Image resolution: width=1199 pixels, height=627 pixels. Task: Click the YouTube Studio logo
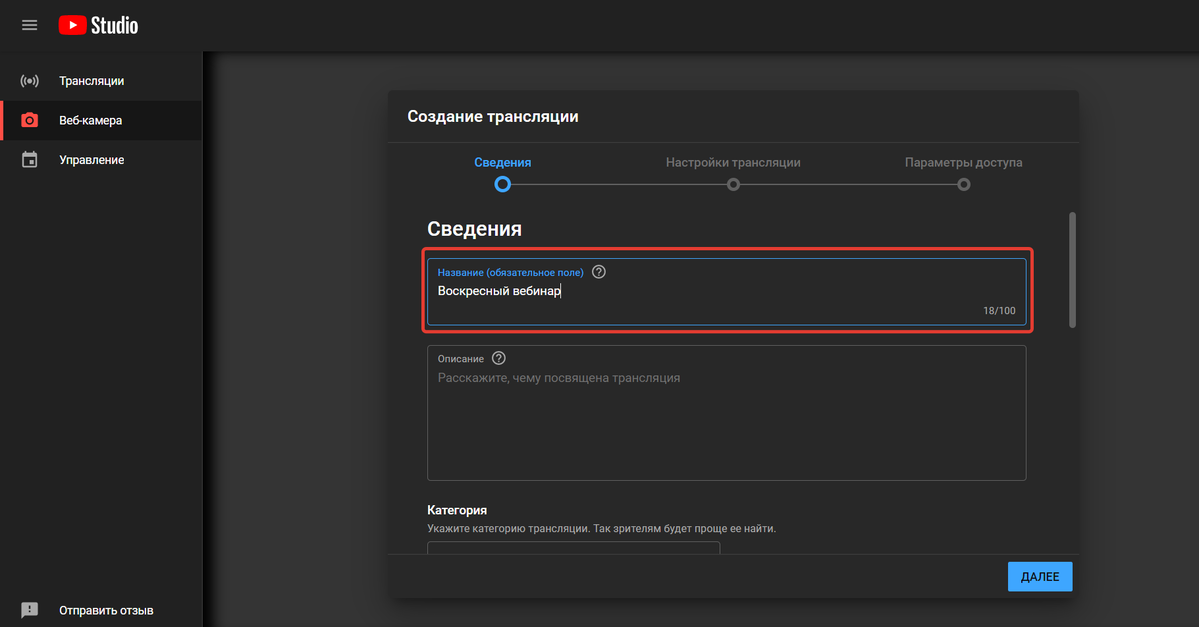(x=99, y=25)
